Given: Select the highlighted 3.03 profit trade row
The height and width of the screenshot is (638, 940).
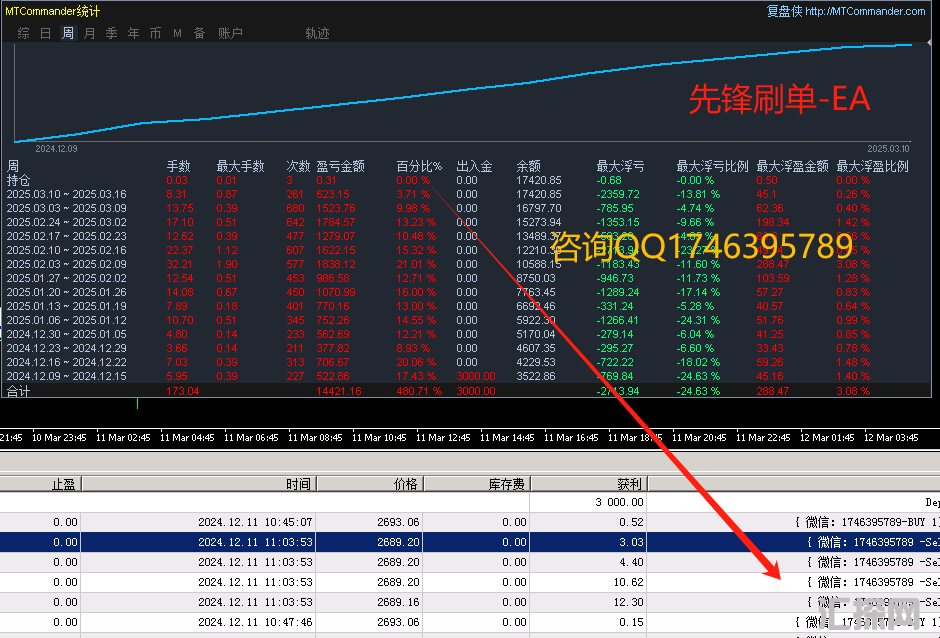Looking at the screenshot, I should [x=400, y=542].
